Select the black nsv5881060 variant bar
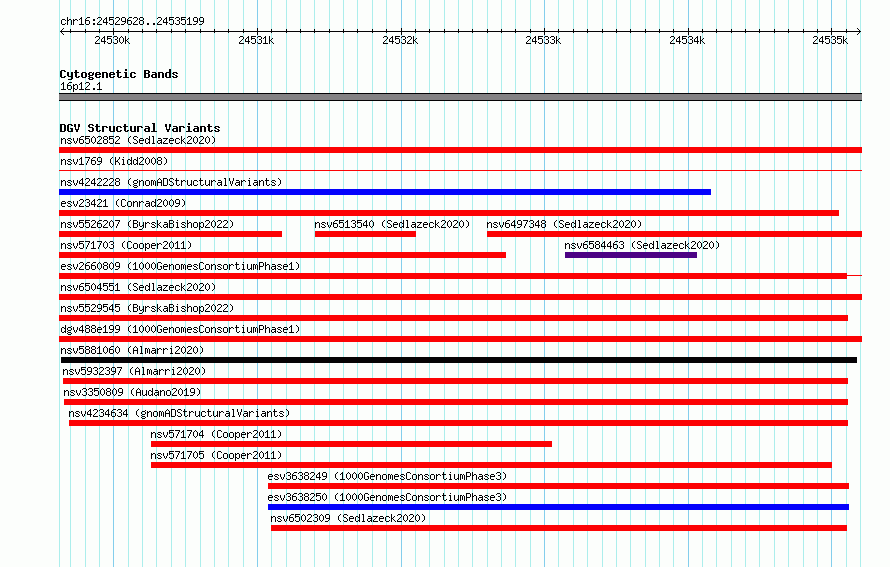Viewport: 890px width, 567px height. pyautogui.click(x=459, y=360)
